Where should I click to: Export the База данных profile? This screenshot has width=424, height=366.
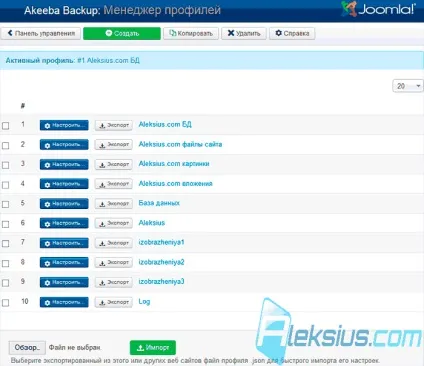coord(114,204)
